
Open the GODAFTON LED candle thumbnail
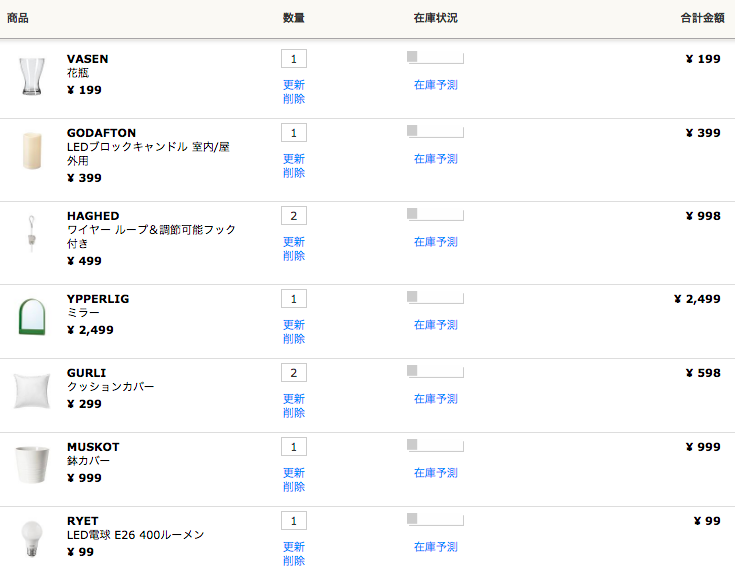tap(32, 151)
